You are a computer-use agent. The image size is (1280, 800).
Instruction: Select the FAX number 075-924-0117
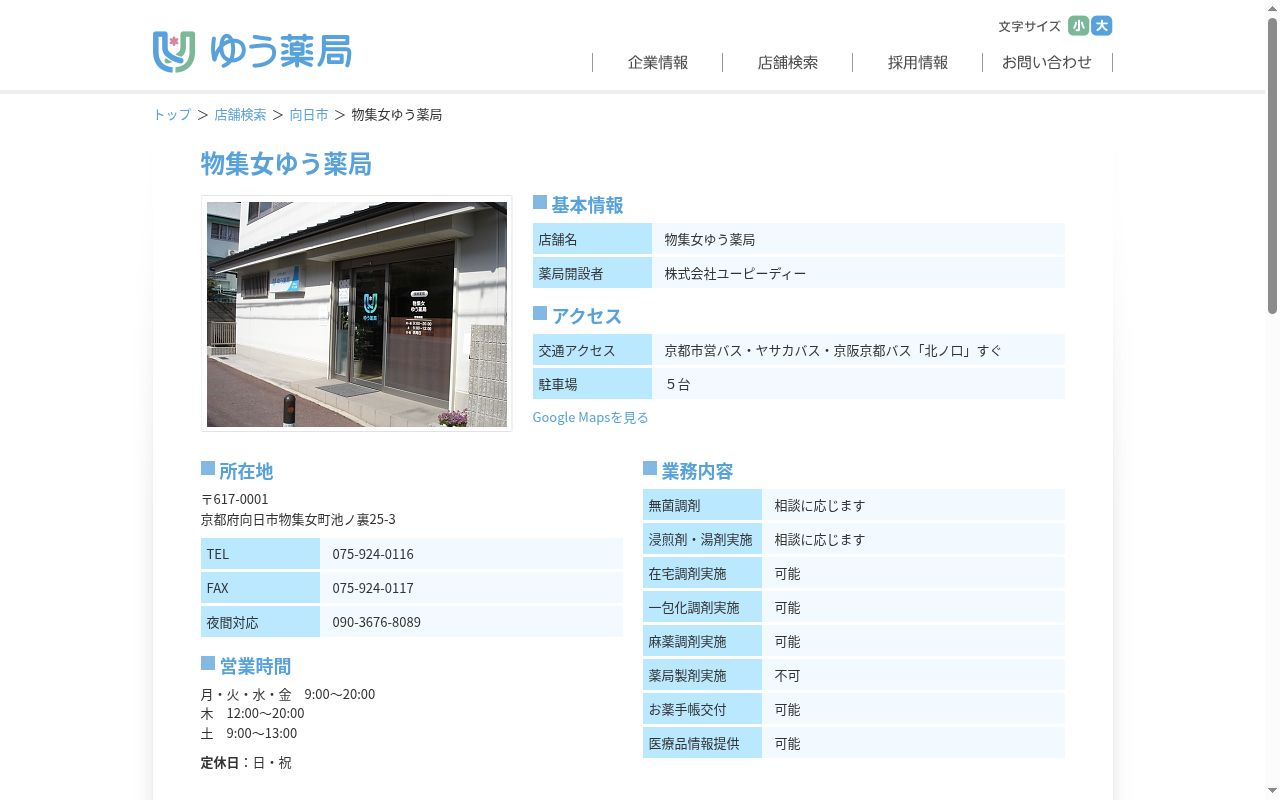point(373,588)
